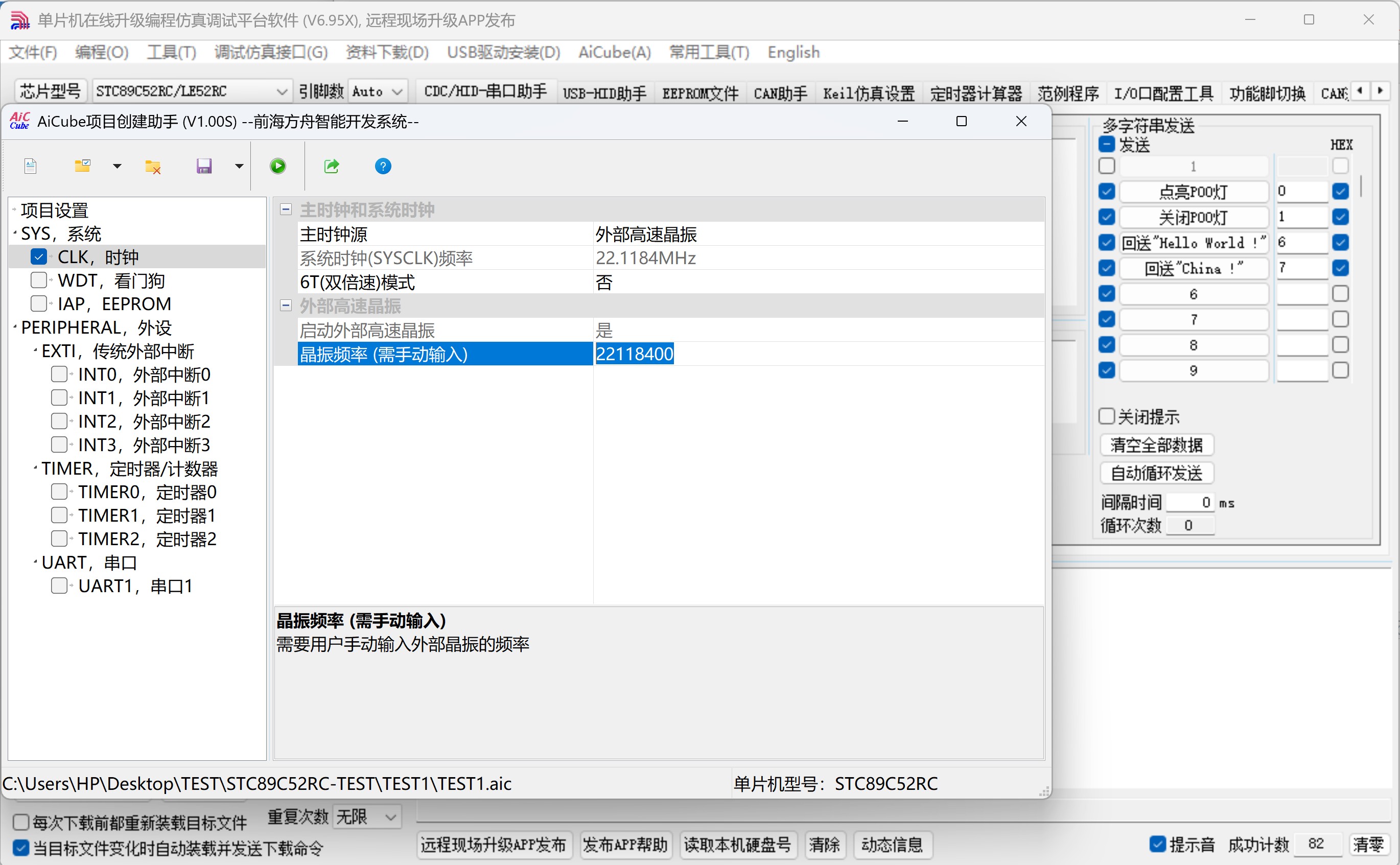Collapse the SYS，系统 tree node
The image size is (1400, 865).
[15, 233]
